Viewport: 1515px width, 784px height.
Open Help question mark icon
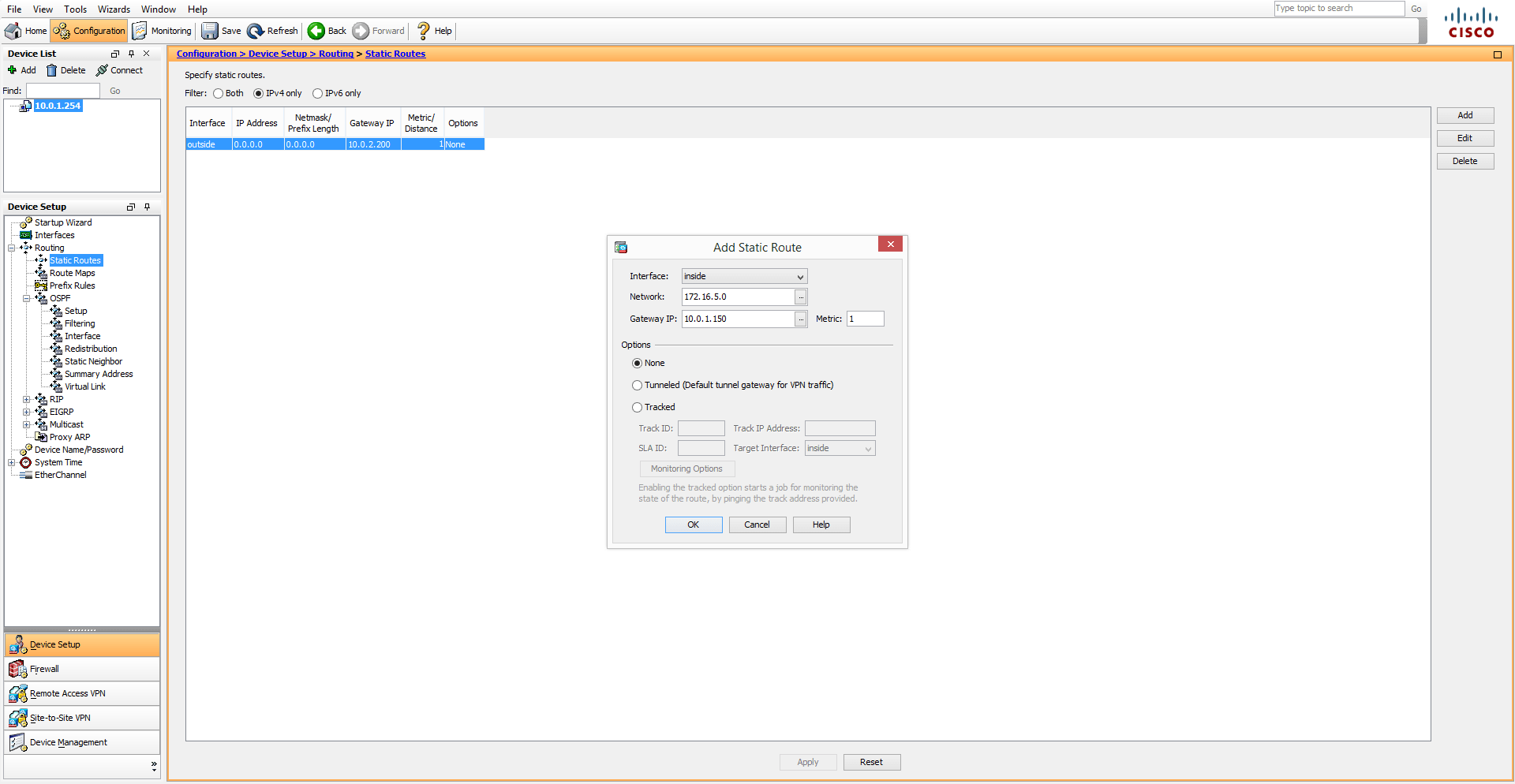click(424, 31)
